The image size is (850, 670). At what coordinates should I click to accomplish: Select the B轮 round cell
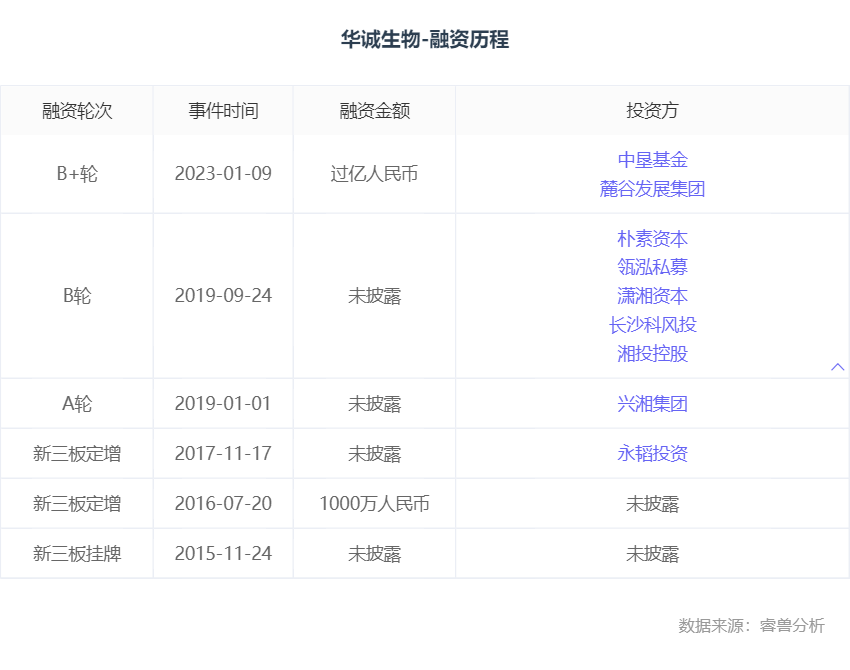click(x=77, y=296)
